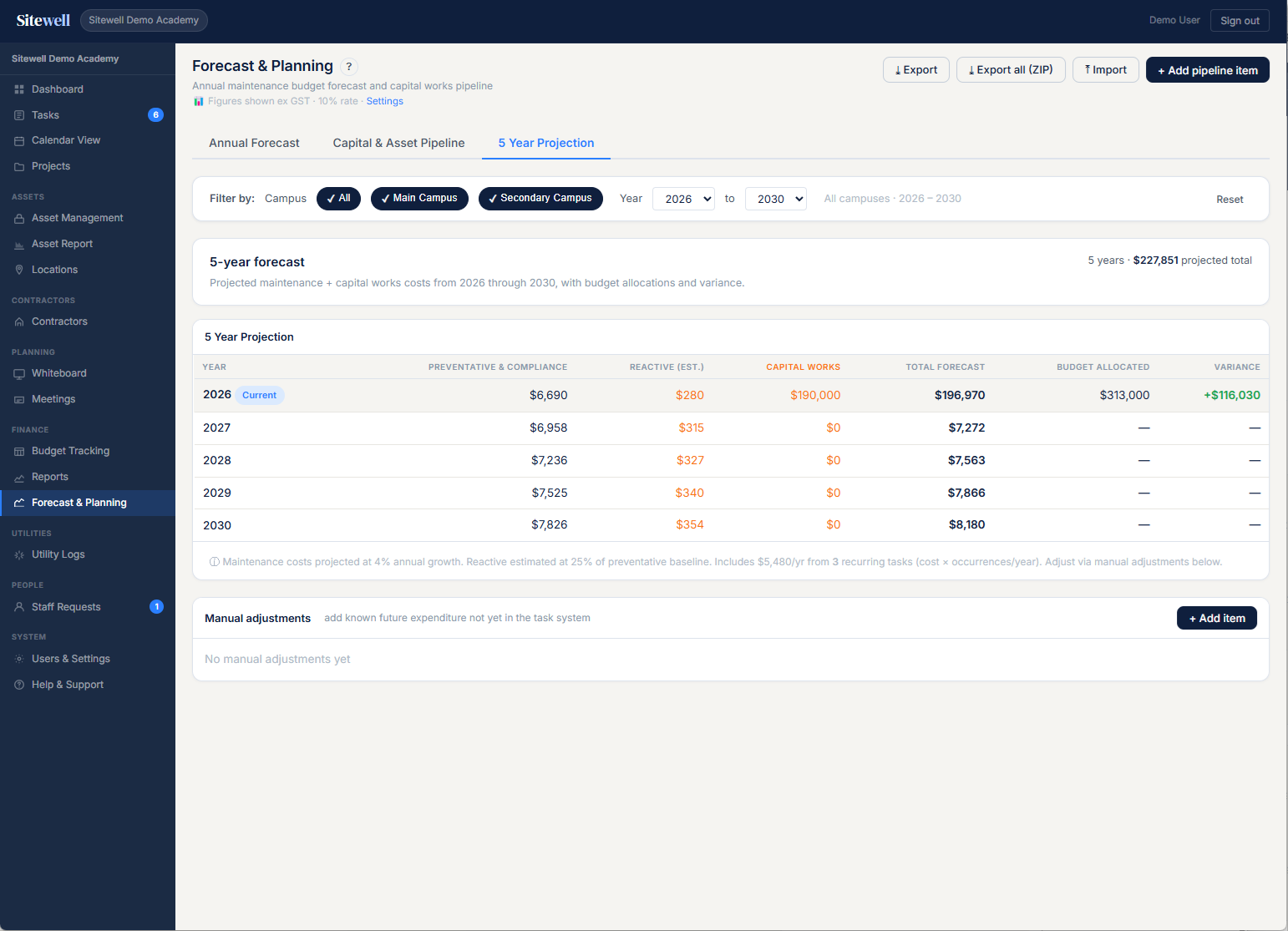
Task: Click the Add pipeline item button
Action: 1208,70
